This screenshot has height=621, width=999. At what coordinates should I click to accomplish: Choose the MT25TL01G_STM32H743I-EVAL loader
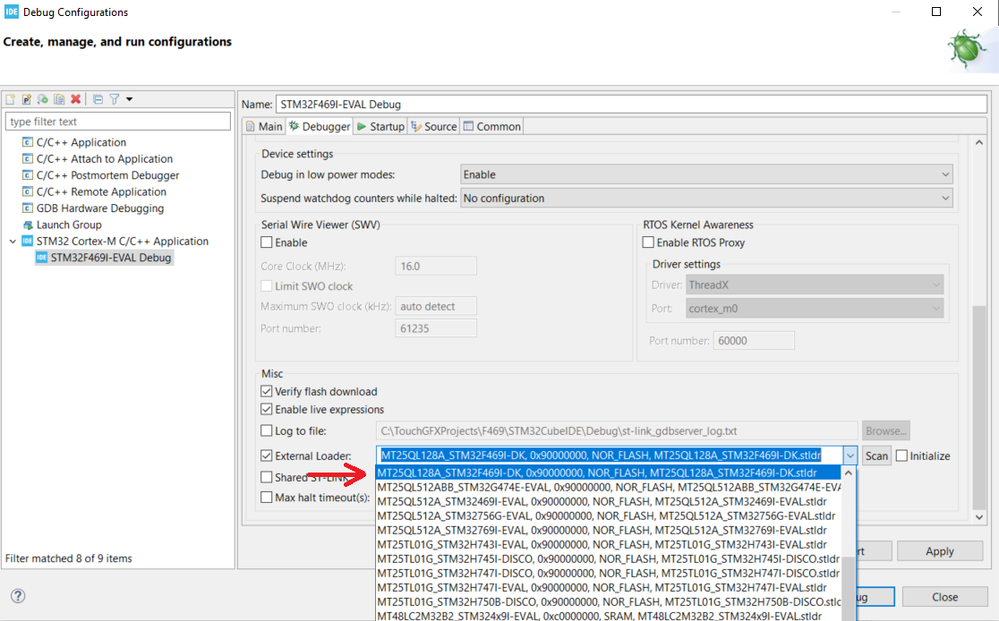pos(608,545)
